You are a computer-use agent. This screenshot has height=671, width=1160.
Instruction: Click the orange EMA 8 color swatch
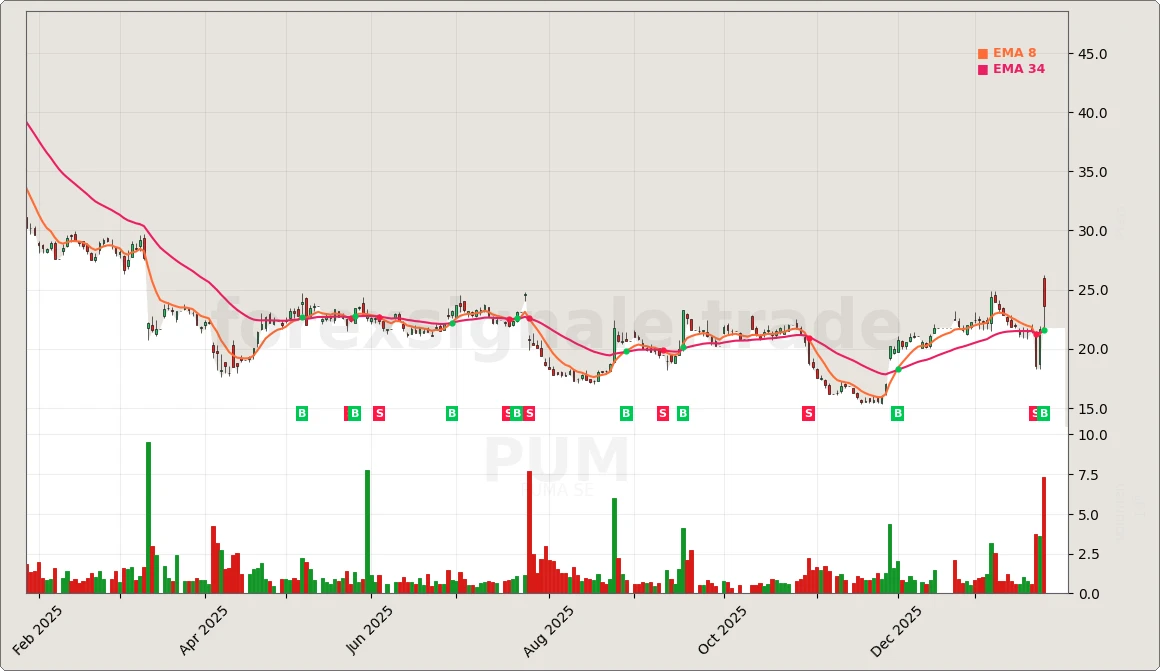point(982,52)
